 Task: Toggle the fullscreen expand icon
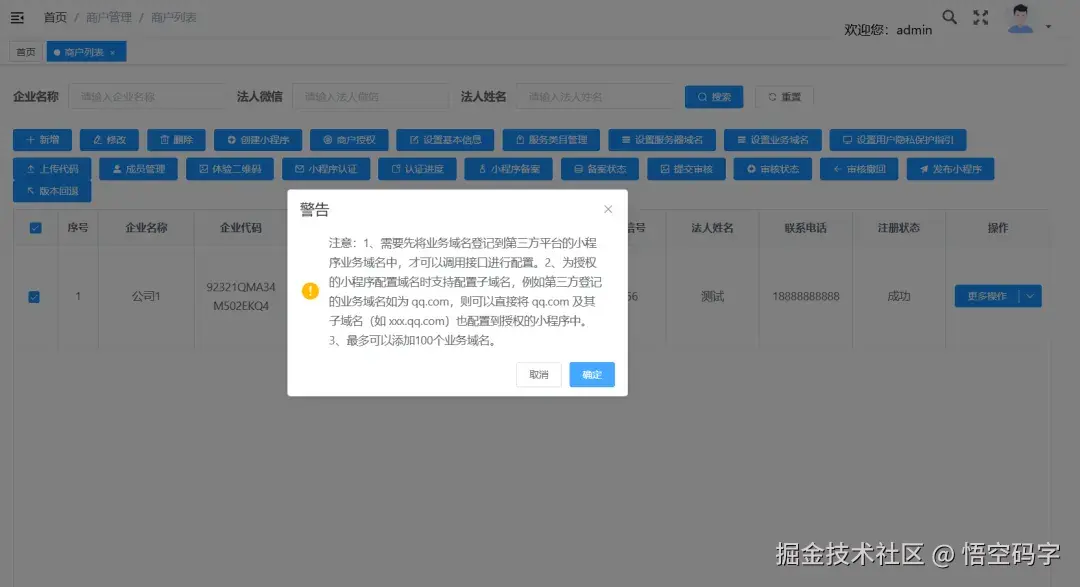(x=980, y=17)
